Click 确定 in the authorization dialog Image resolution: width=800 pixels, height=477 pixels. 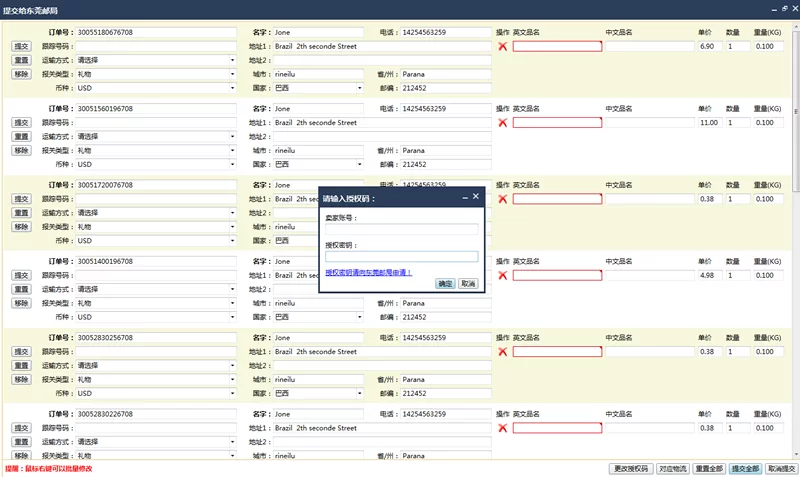click(446, 284)
